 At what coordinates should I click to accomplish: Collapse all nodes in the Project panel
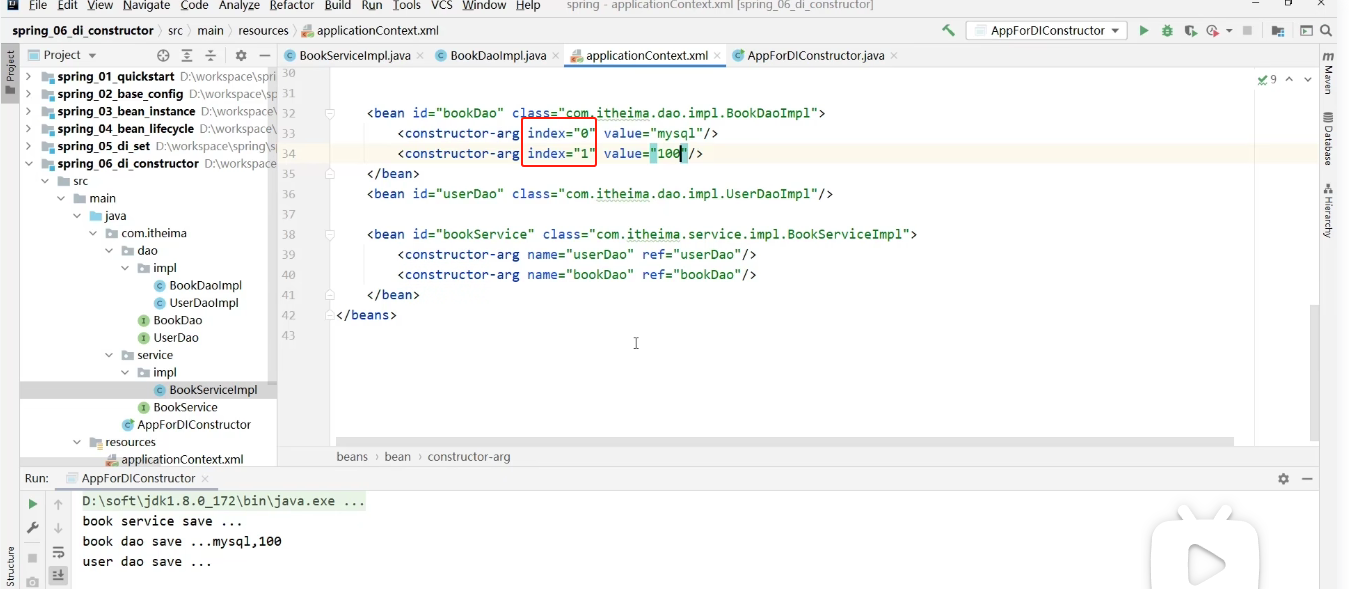coord(211,55)
